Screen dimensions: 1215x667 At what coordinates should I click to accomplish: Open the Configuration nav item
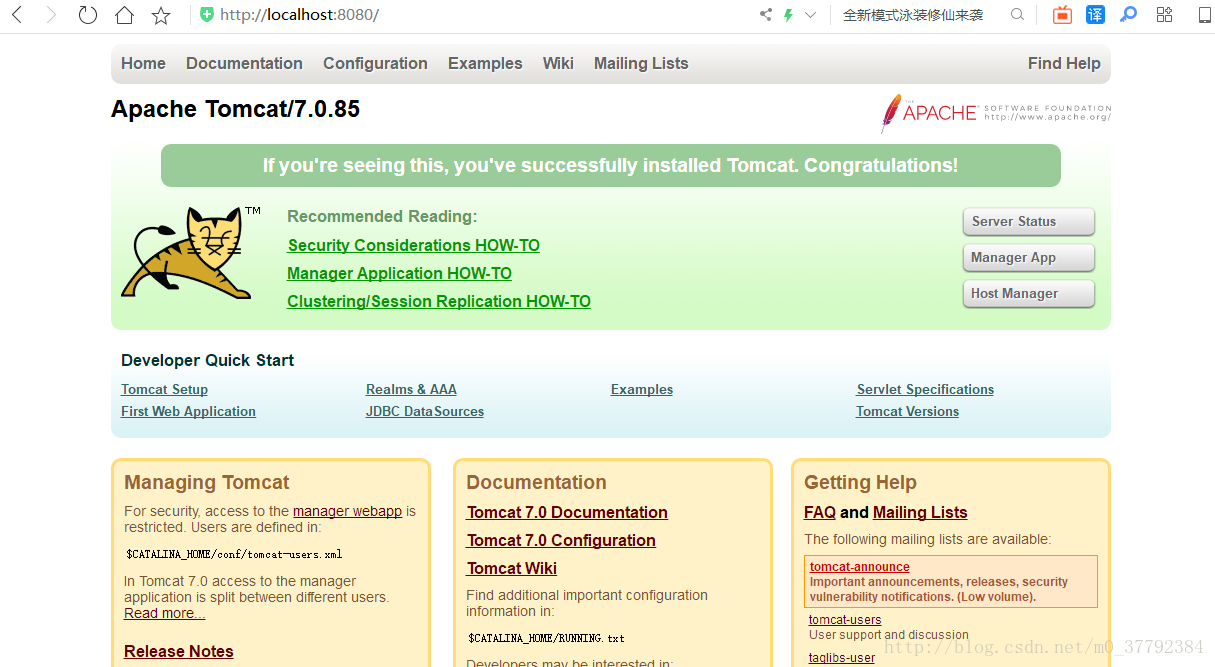pyautogui.click(x=375, y=63)
